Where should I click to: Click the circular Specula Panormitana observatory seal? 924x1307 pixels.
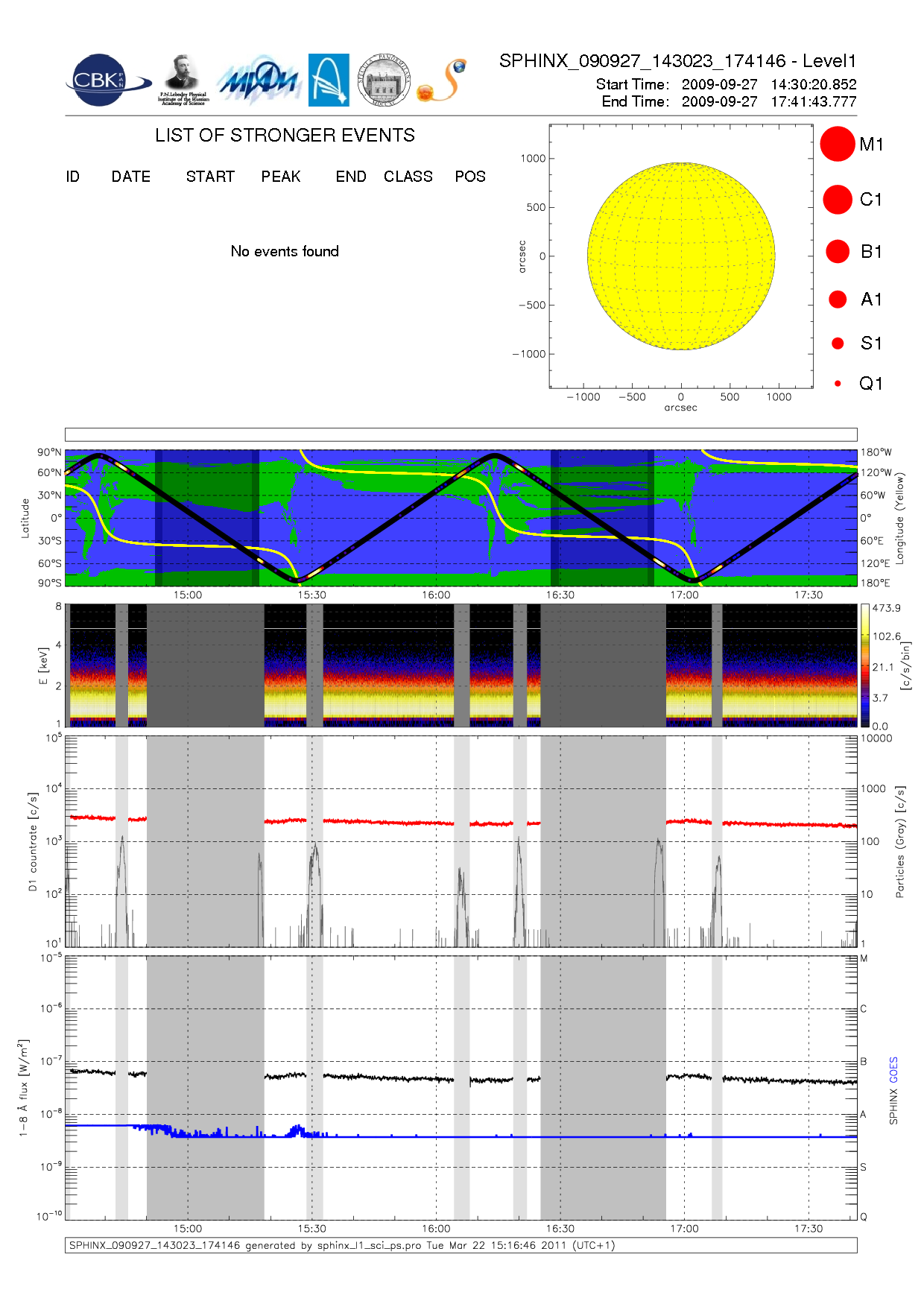coord(384,80)
